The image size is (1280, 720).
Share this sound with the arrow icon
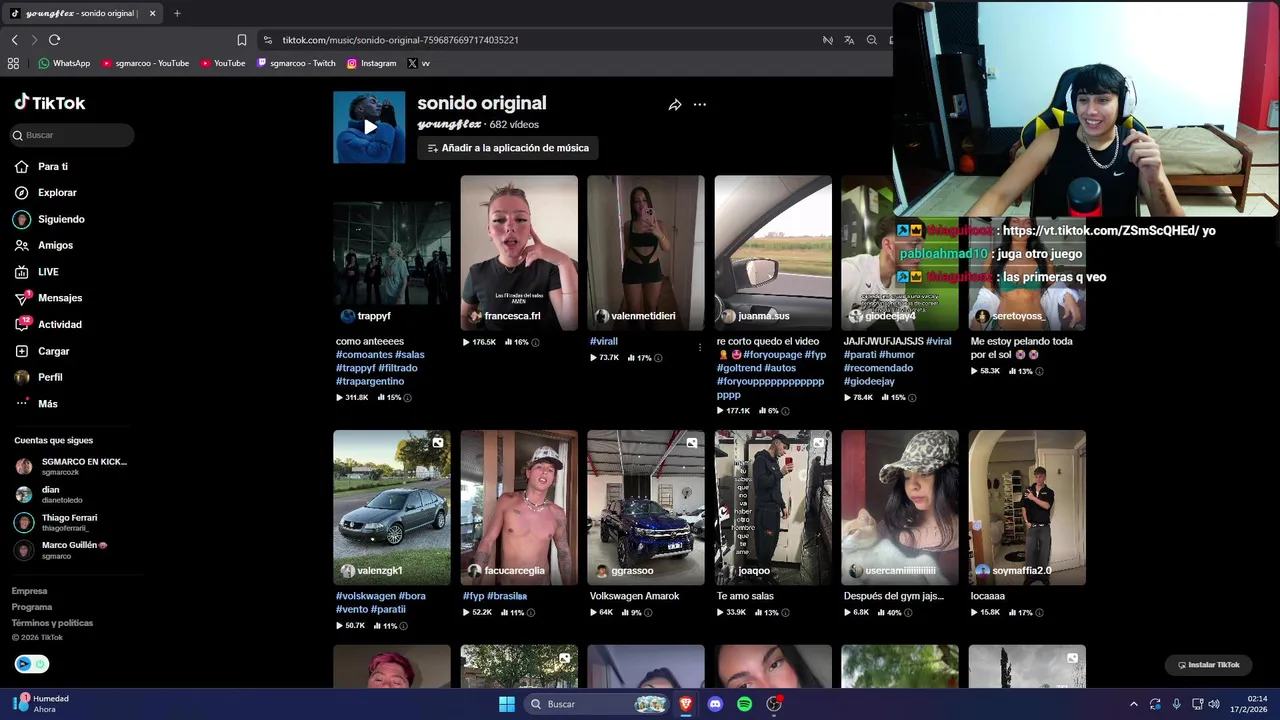[675, 105]
